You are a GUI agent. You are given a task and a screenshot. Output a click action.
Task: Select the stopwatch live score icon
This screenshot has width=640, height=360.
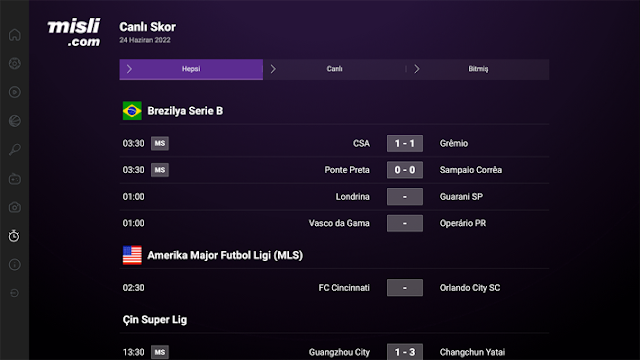point(14,236)
